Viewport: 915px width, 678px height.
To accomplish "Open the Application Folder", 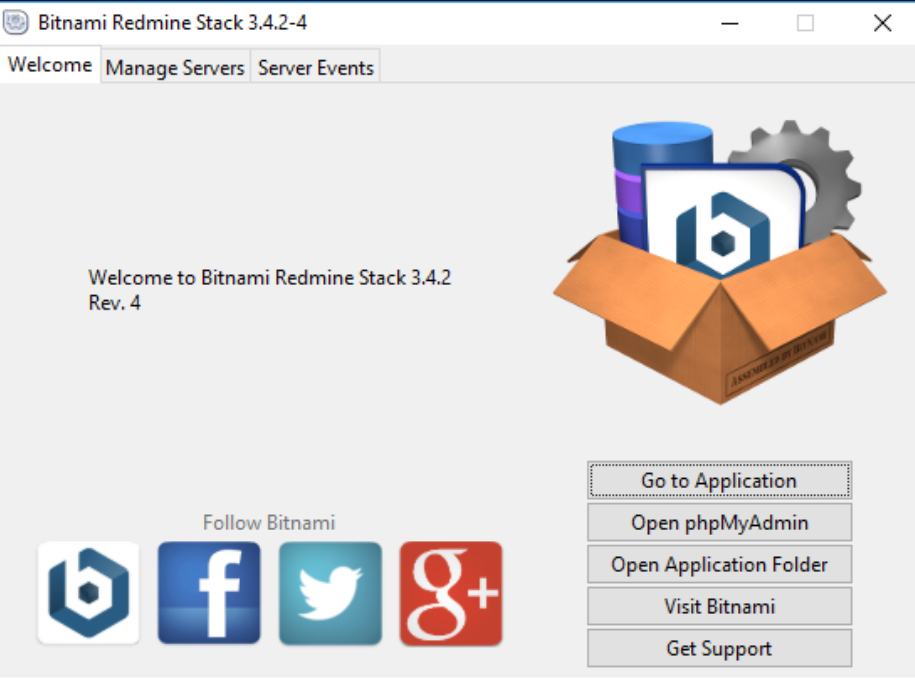I will pyautogui.click(x=719, y=564).
